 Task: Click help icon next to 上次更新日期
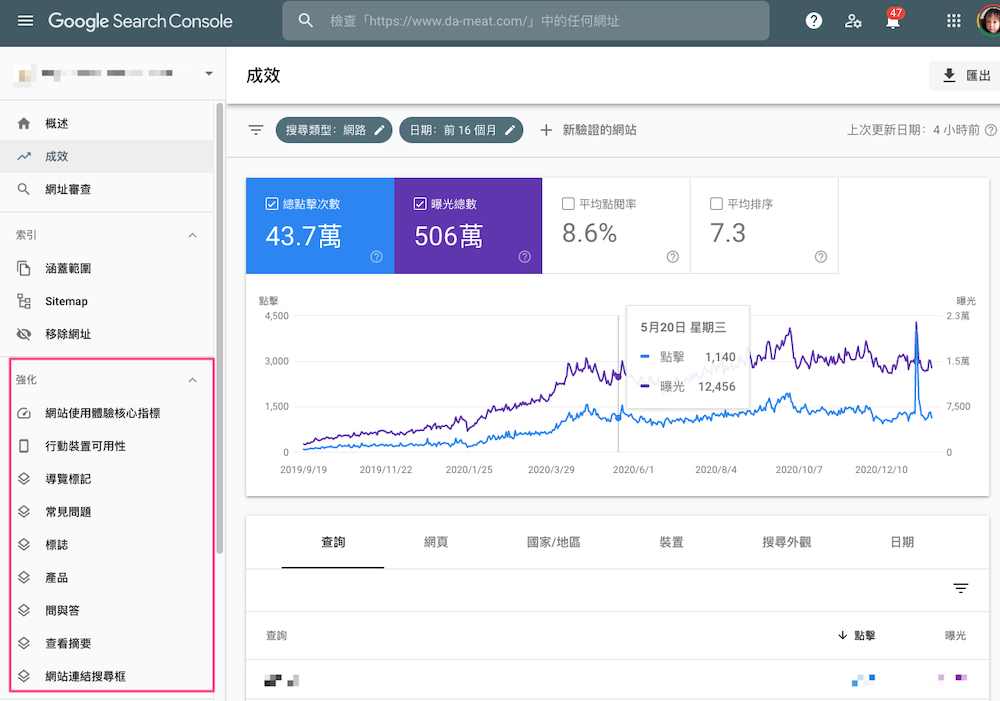(990, 130)
